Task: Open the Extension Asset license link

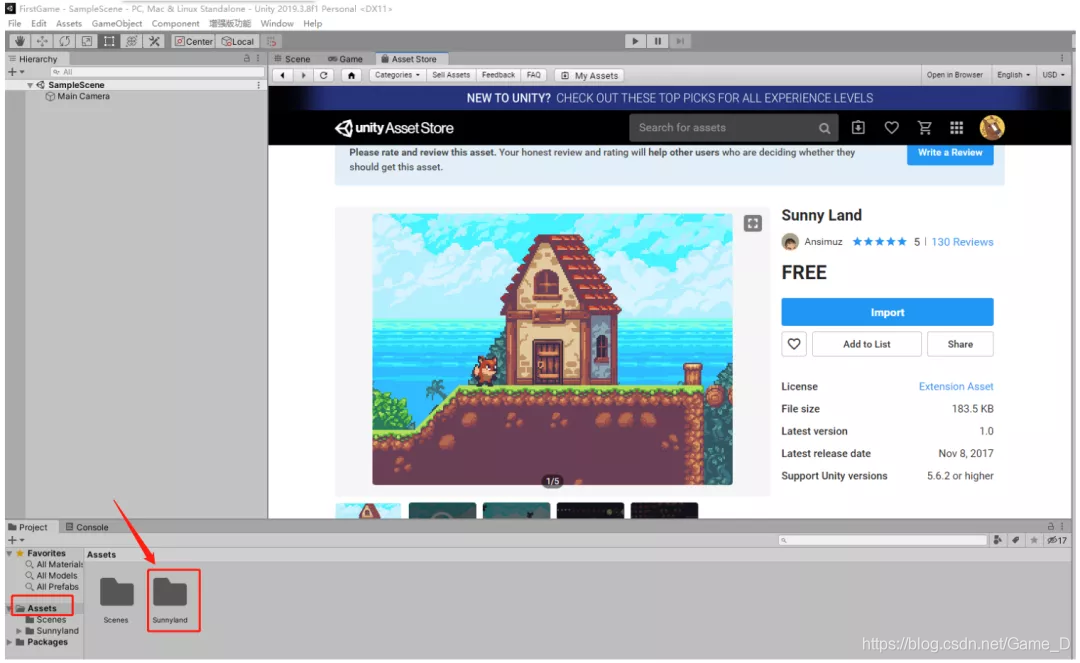Action: tap(956, 388)
